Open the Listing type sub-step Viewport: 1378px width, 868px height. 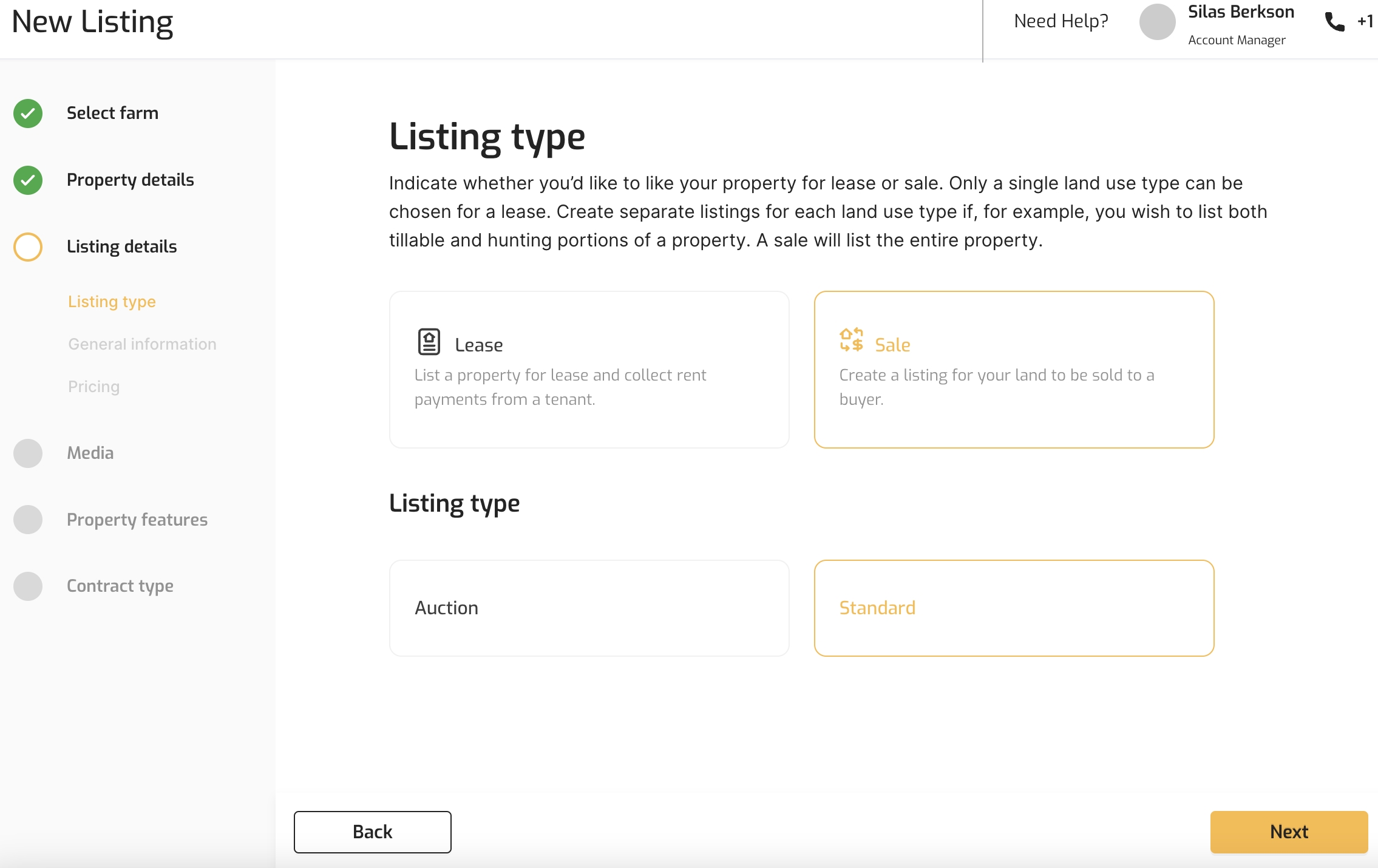[x=112, y=302]
